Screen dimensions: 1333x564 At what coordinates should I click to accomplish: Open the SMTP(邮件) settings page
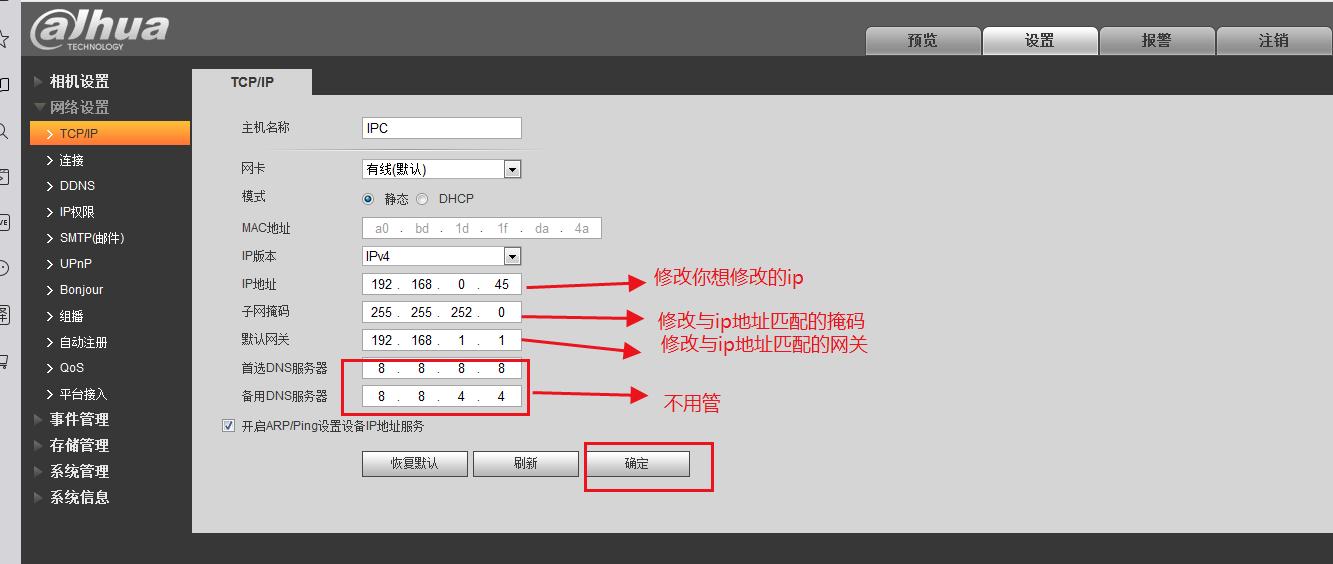[91, 238]
